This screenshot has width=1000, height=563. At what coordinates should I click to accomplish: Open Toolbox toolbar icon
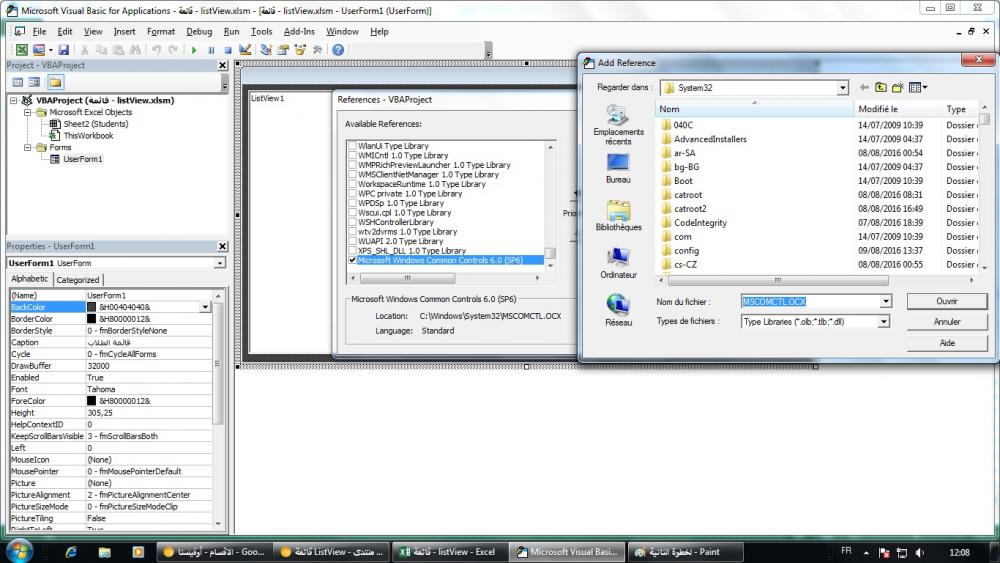[317, 50]
